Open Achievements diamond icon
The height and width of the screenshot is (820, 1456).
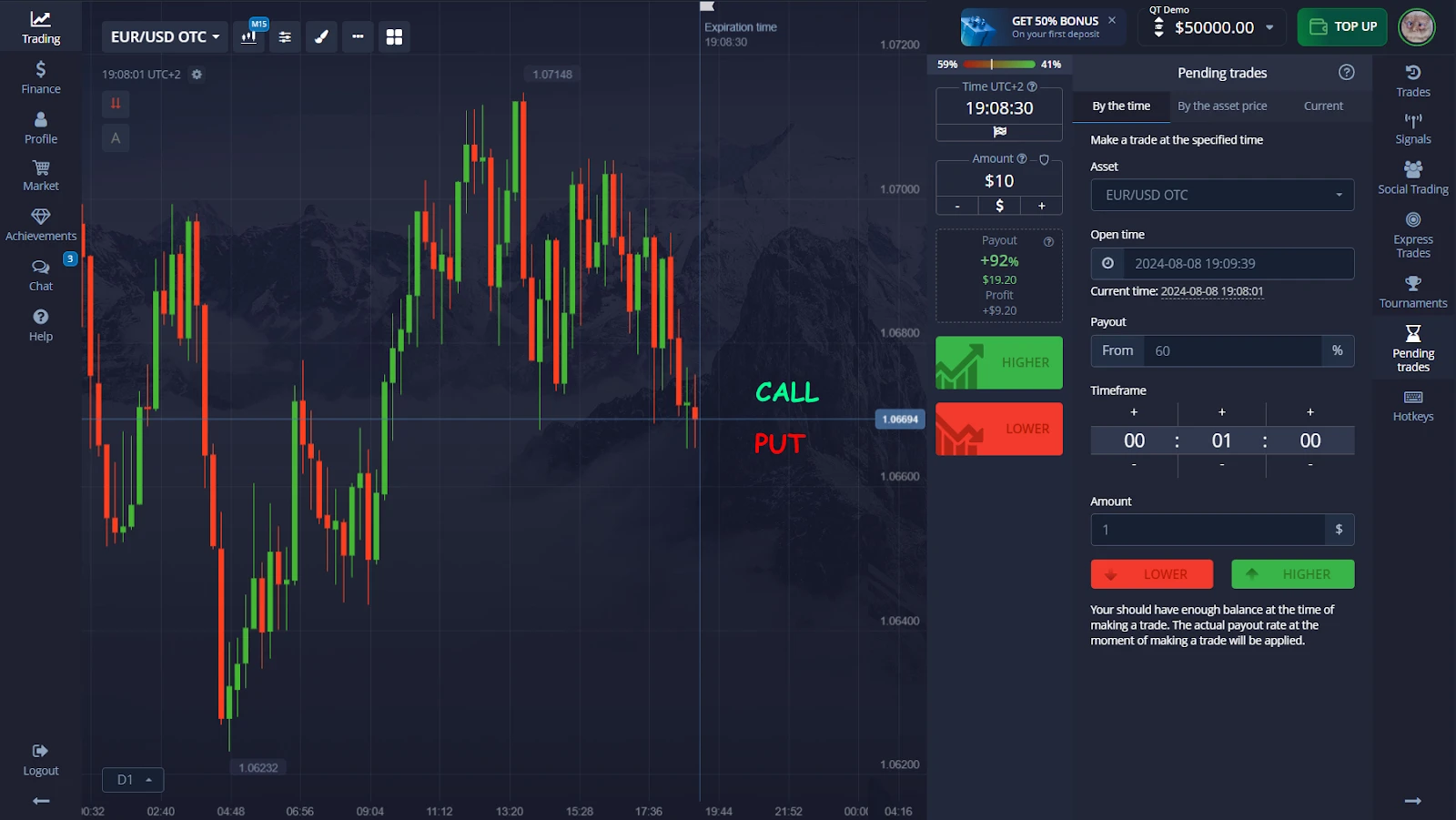[x=41, y=225]
